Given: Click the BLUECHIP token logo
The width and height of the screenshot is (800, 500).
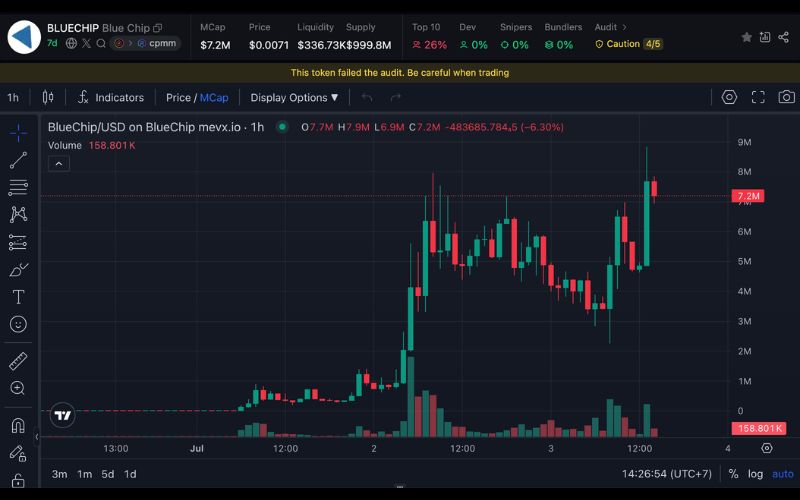Looking at the screenshot, I should pyautogui.click(x=24, y=37).
